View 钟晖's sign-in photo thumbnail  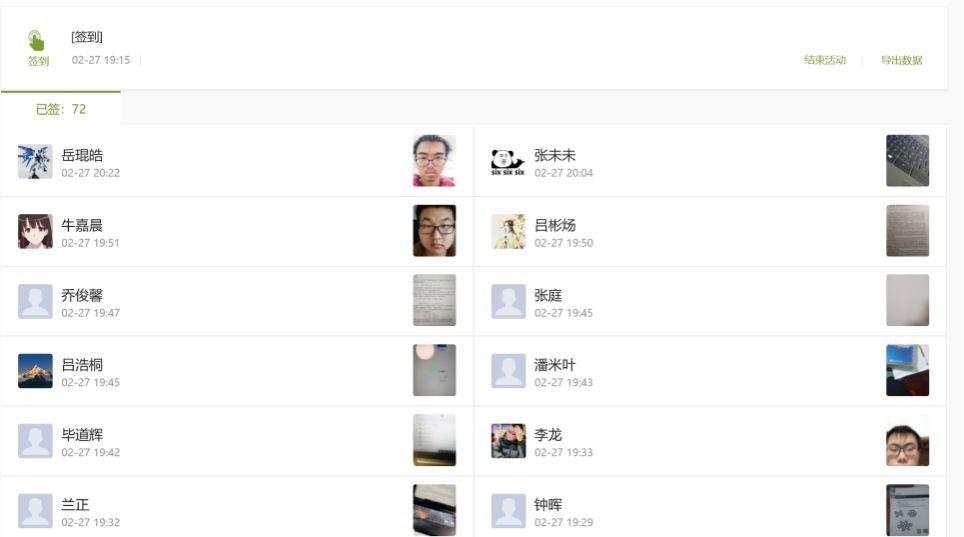tap(907, 510)
